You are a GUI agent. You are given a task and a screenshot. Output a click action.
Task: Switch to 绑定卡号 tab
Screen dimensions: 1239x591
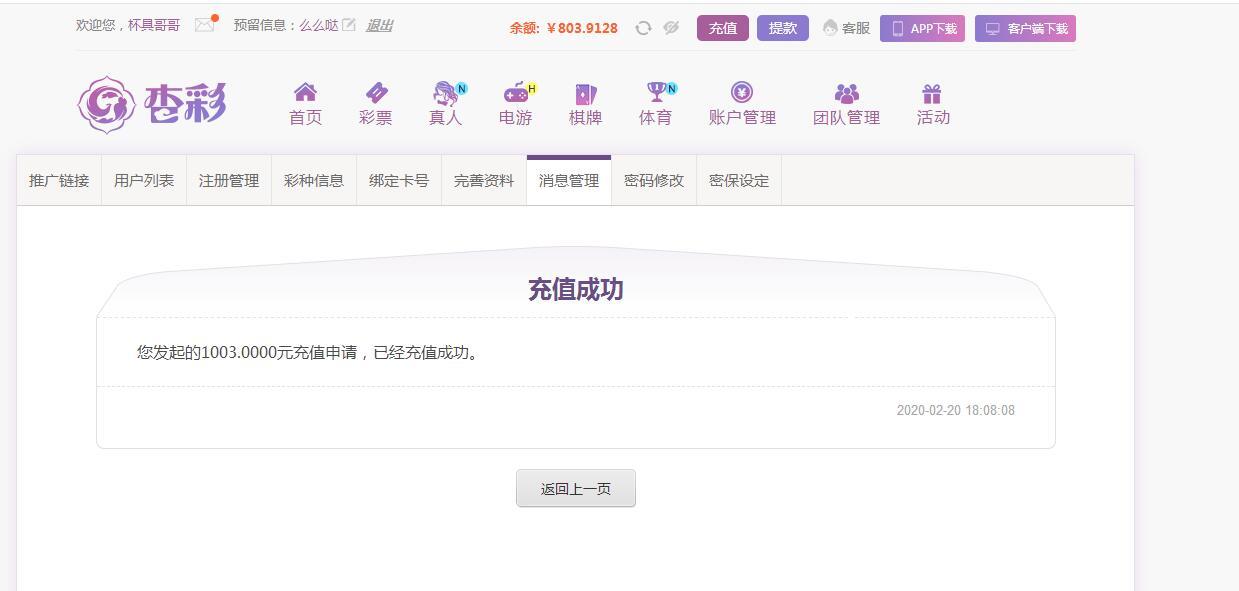point(399,181)
